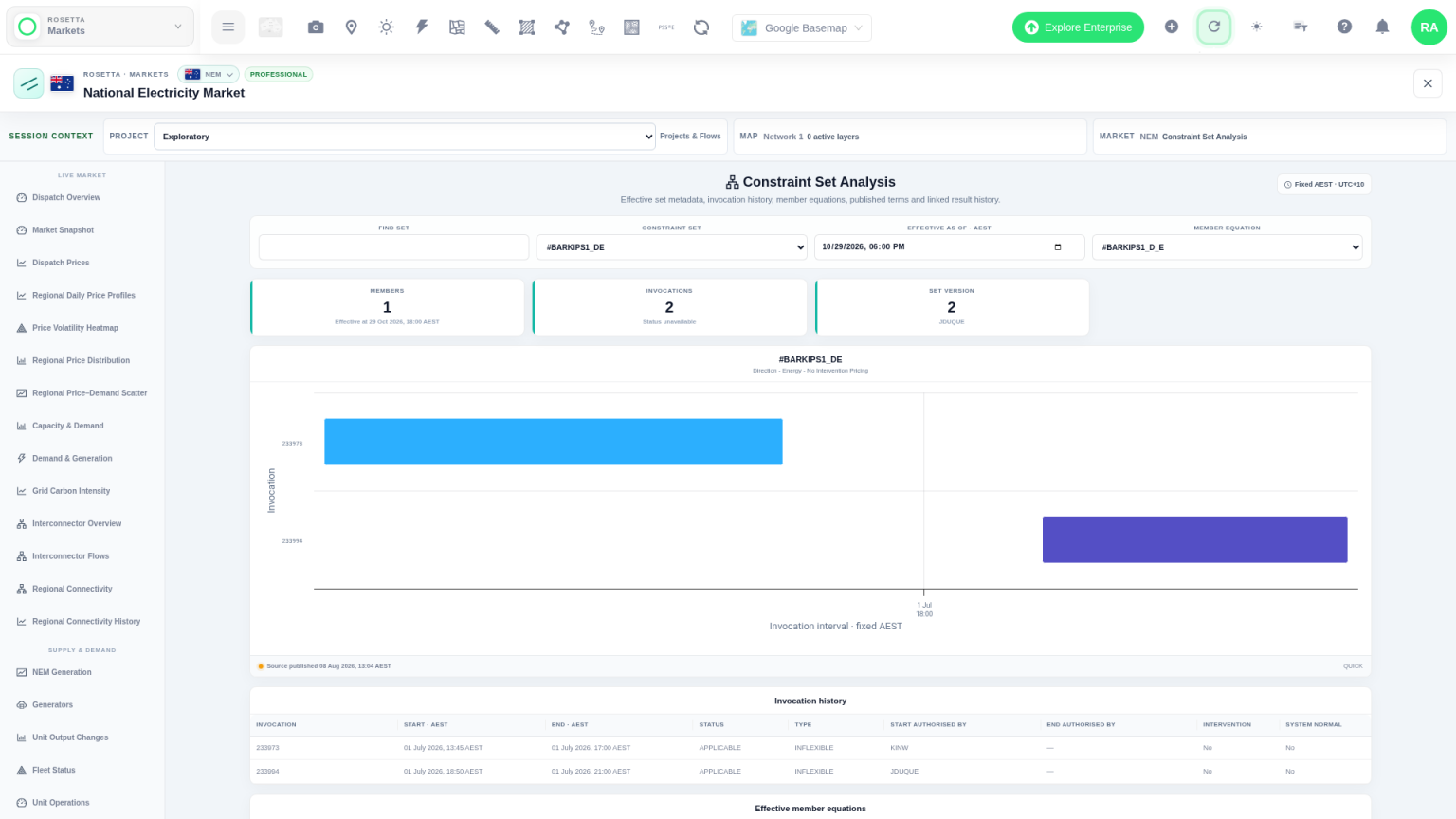The height and width of the screenshot is (819, 1456).
Task: Click the Australia map thumbnail in toolbar
Action: tap(271, 27)
